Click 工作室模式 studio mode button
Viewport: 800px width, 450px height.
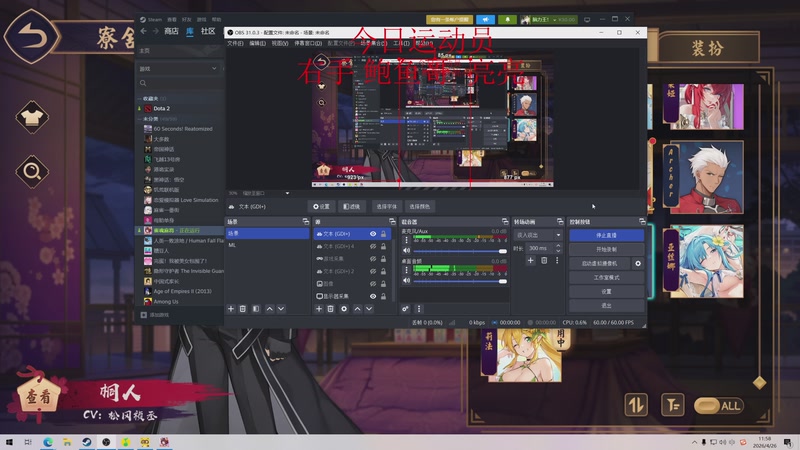(606, 277)
